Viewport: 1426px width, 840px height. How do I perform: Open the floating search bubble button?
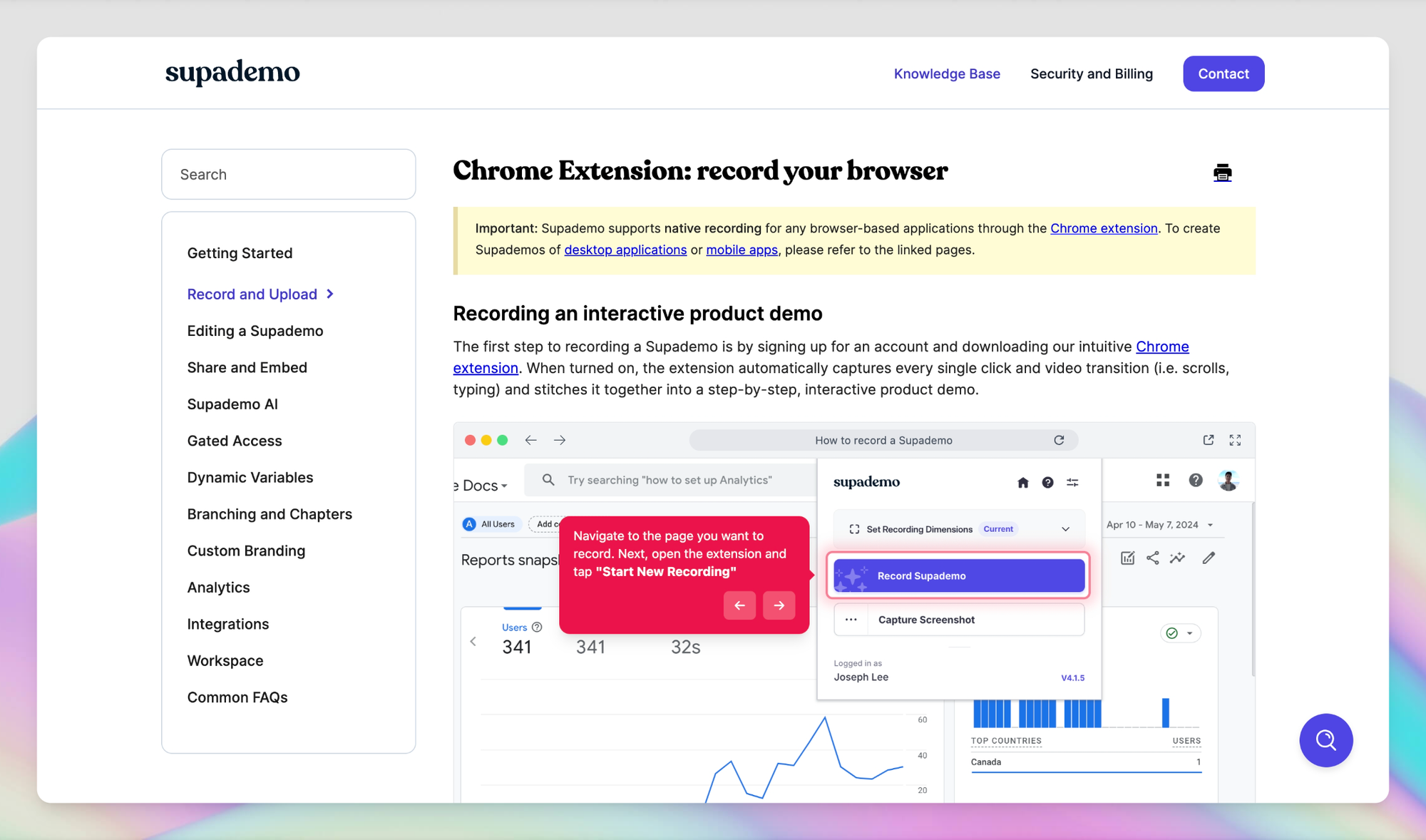[1325, 740]
